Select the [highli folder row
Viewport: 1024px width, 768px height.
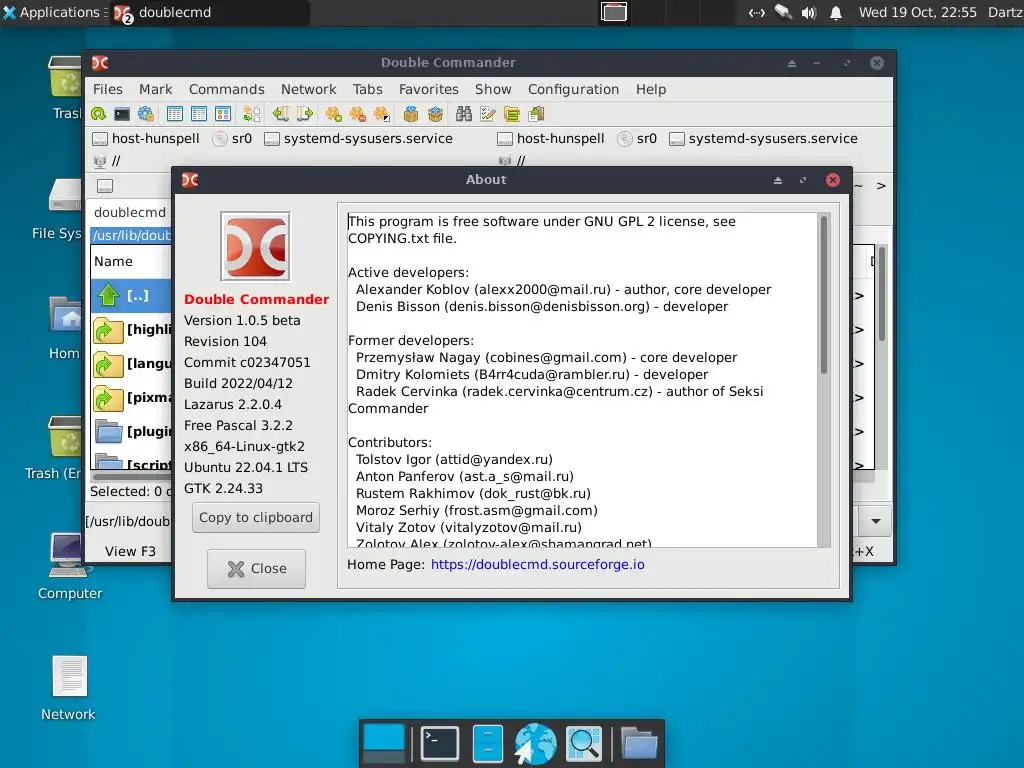131,329
